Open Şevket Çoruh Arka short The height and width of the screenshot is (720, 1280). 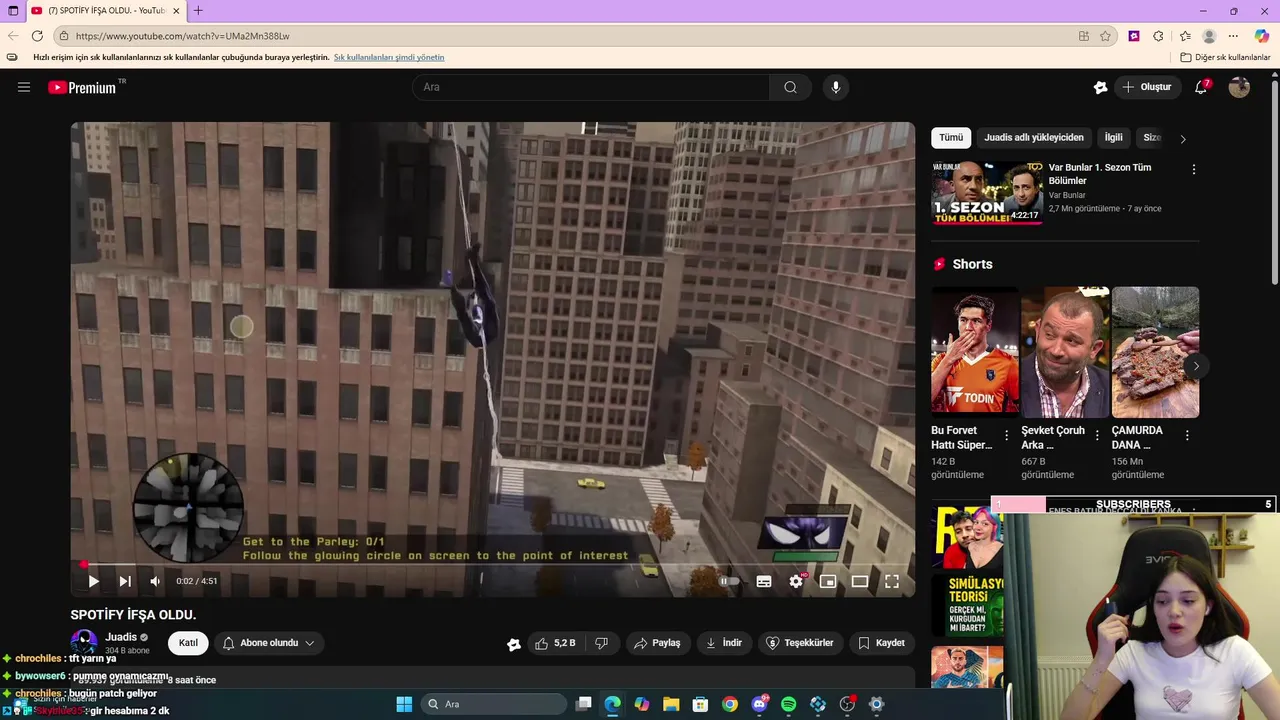click(x=1065, y=352)
